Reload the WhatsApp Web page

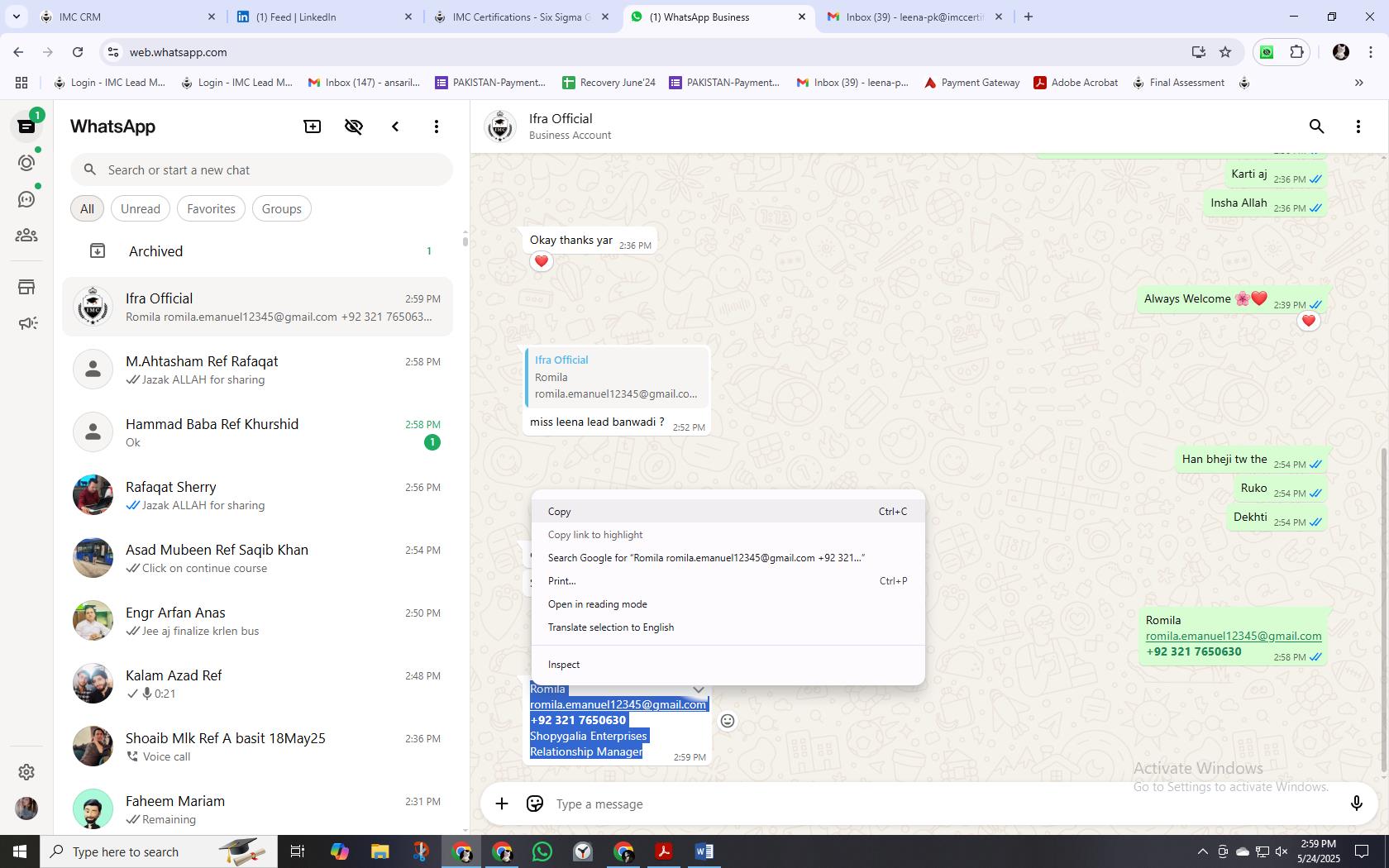coord(78,52)
